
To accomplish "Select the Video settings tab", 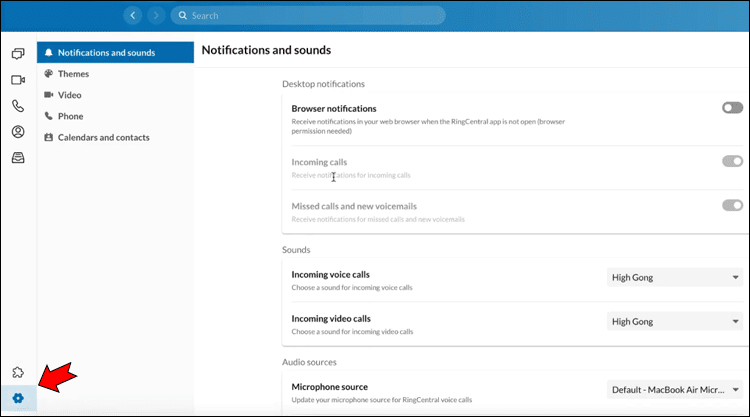I will pos(115,95).
